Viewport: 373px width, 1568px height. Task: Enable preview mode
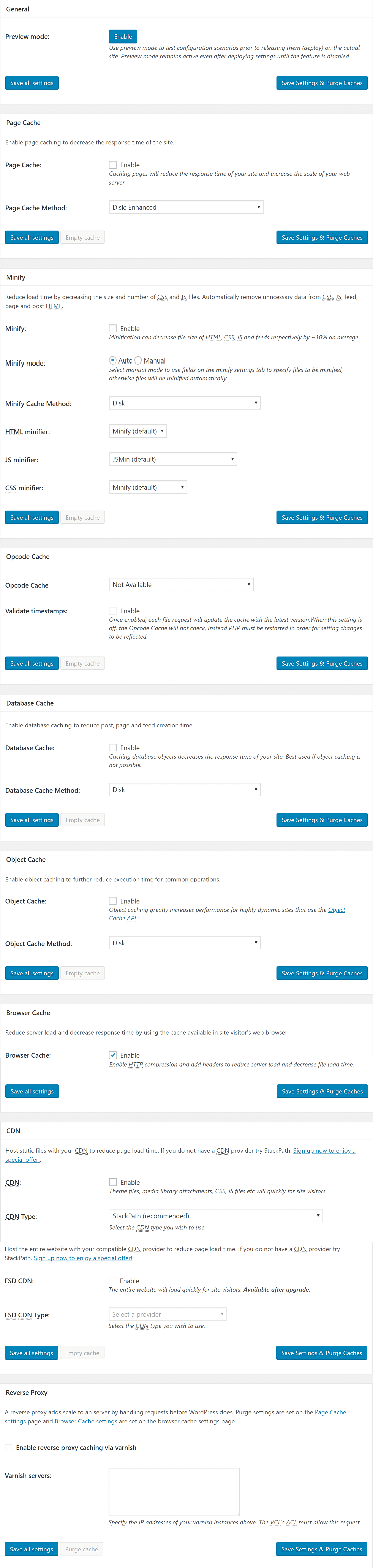tap(122, 36)
